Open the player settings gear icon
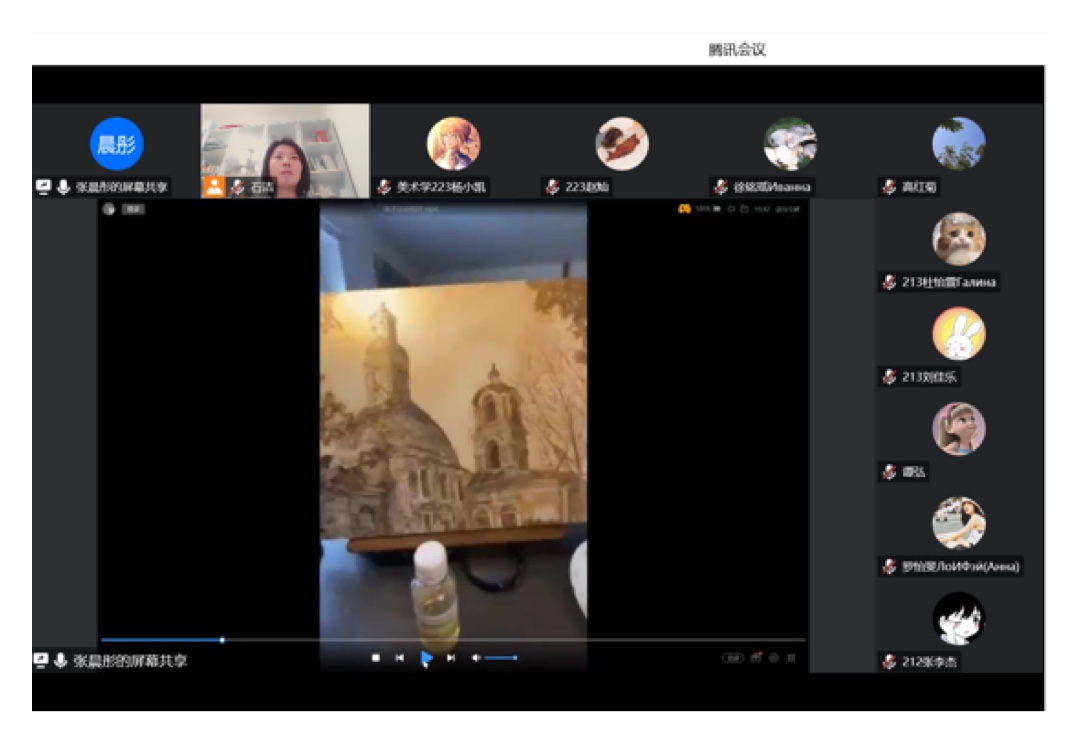 coord(774,658)
